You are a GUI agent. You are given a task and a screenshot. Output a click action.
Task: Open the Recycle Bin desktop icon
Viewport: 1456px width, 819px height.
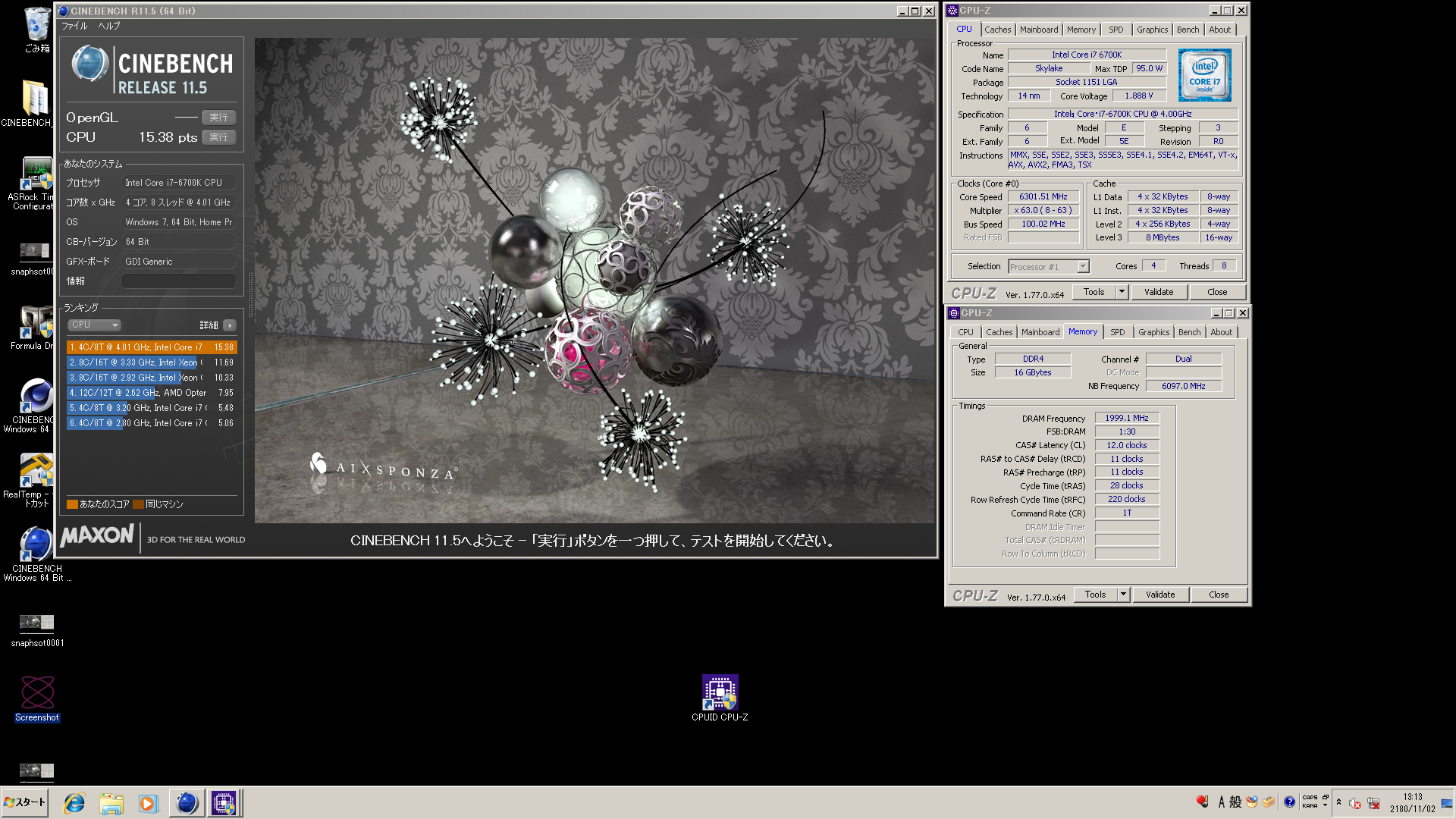(36, 30)
